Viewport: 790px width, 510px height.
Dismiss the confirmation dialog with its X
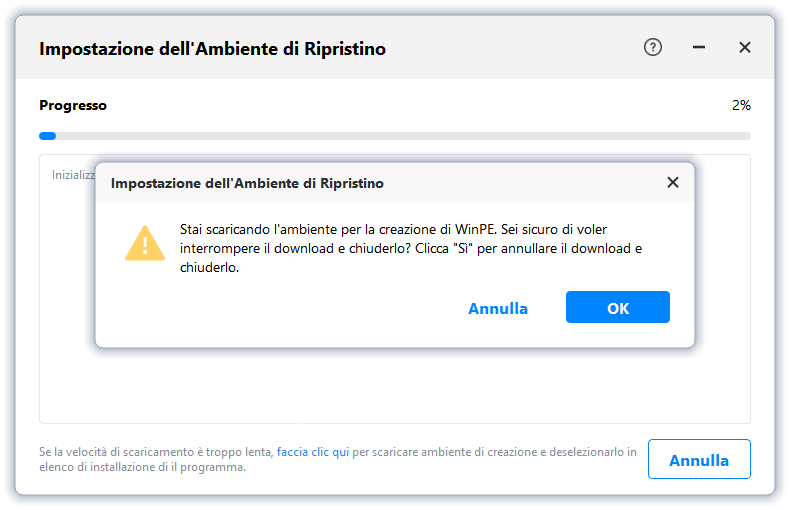(673, 182)
